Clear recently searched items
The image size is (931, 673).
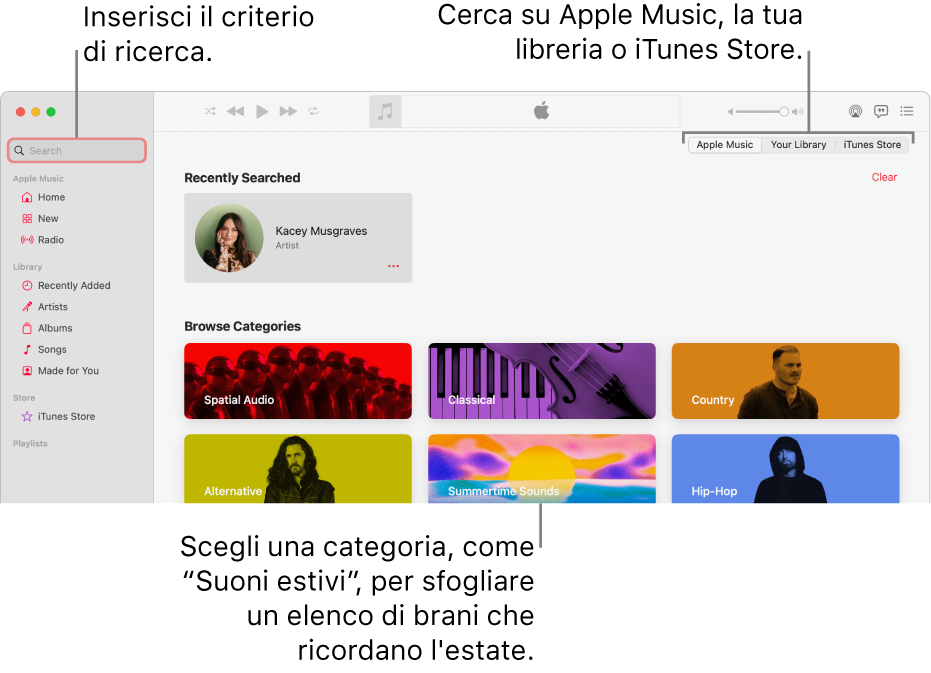[x=884, y=177]
